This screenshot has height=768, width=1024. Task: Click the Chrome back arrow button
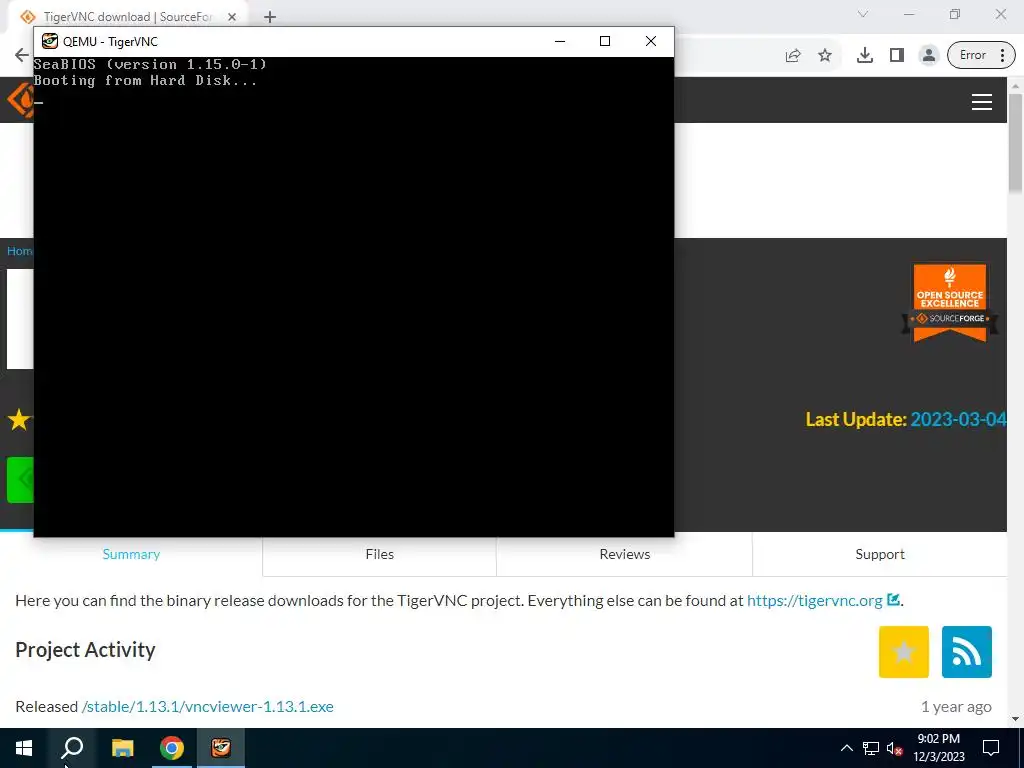click(22, 56)
